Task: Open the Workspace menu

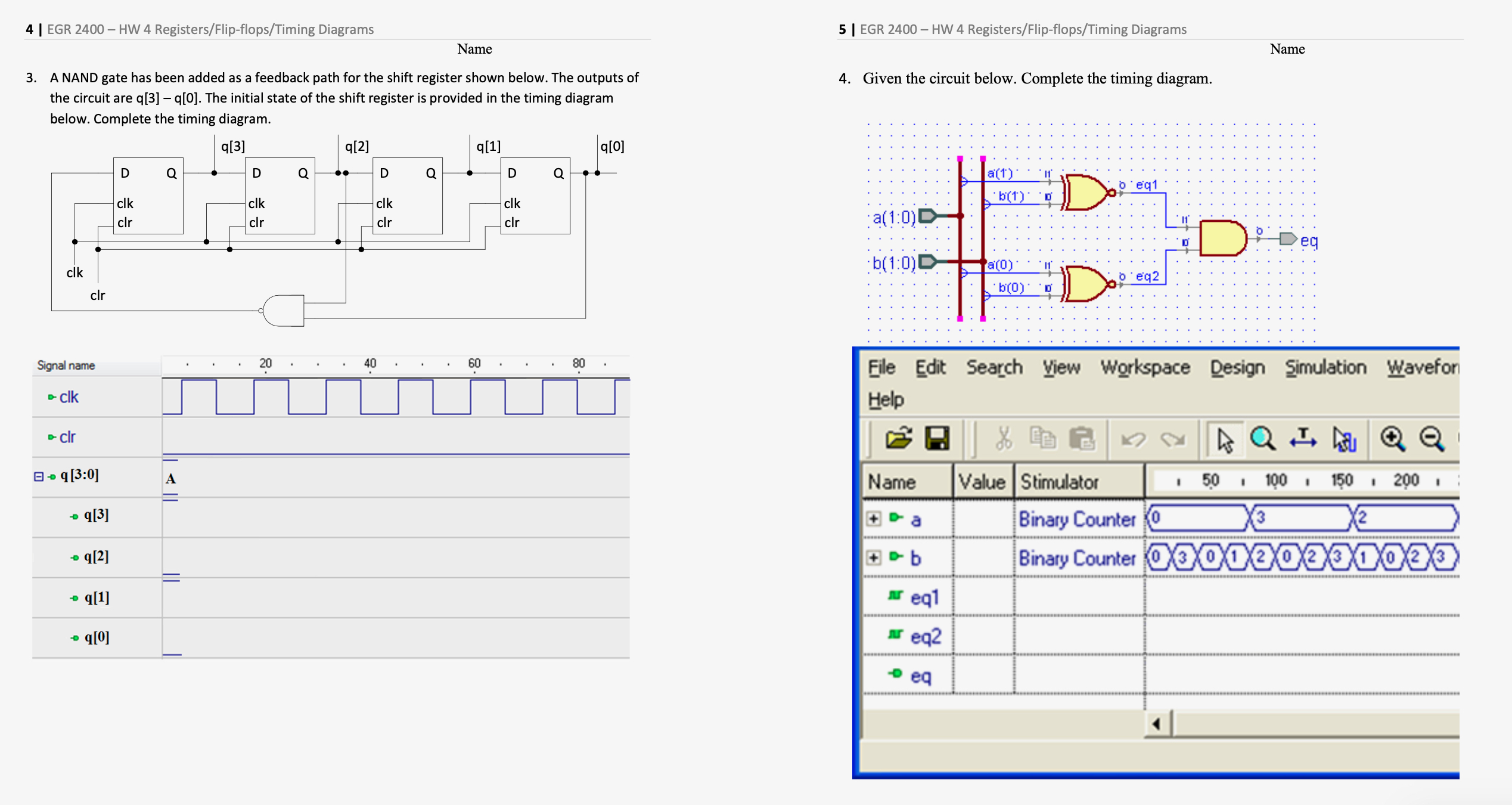Action: (x=1145, y=367)
